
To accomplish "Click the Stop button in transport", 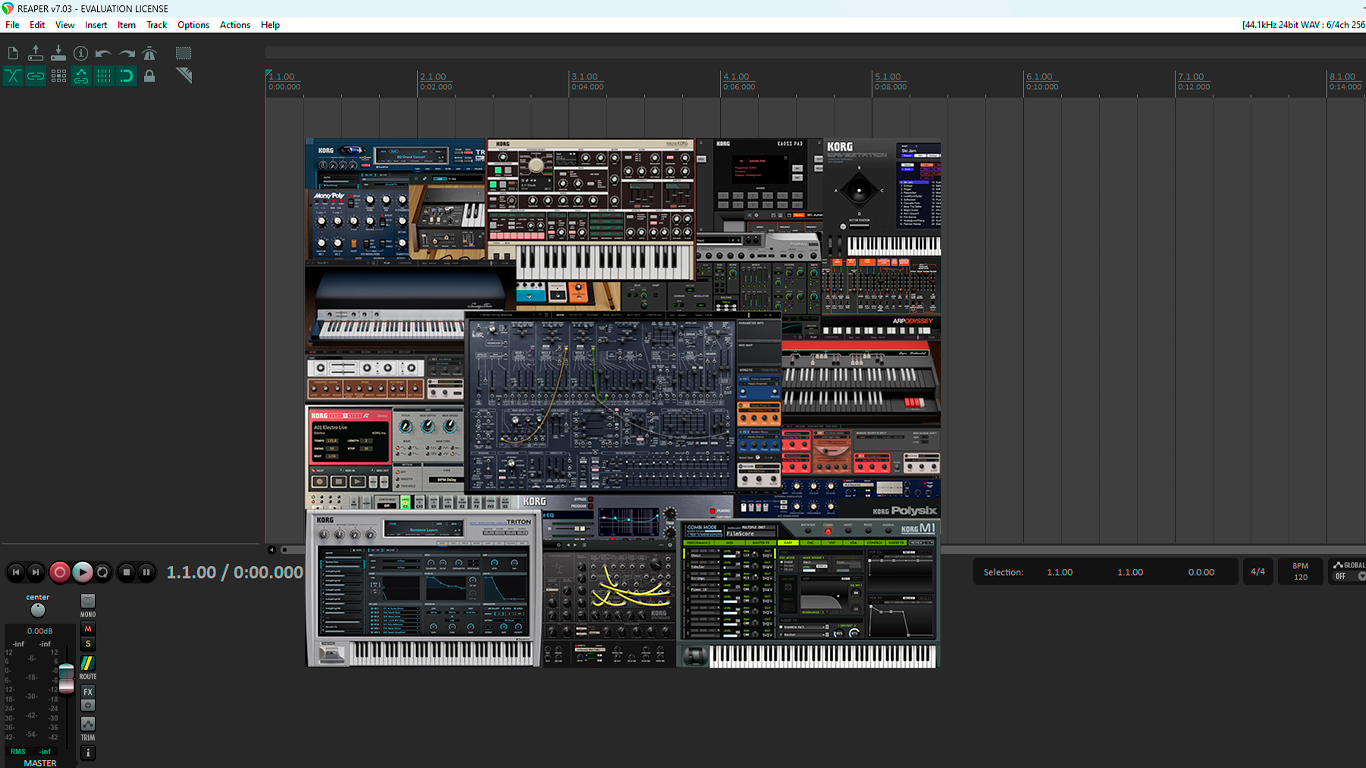I will (x=126, y=572).
